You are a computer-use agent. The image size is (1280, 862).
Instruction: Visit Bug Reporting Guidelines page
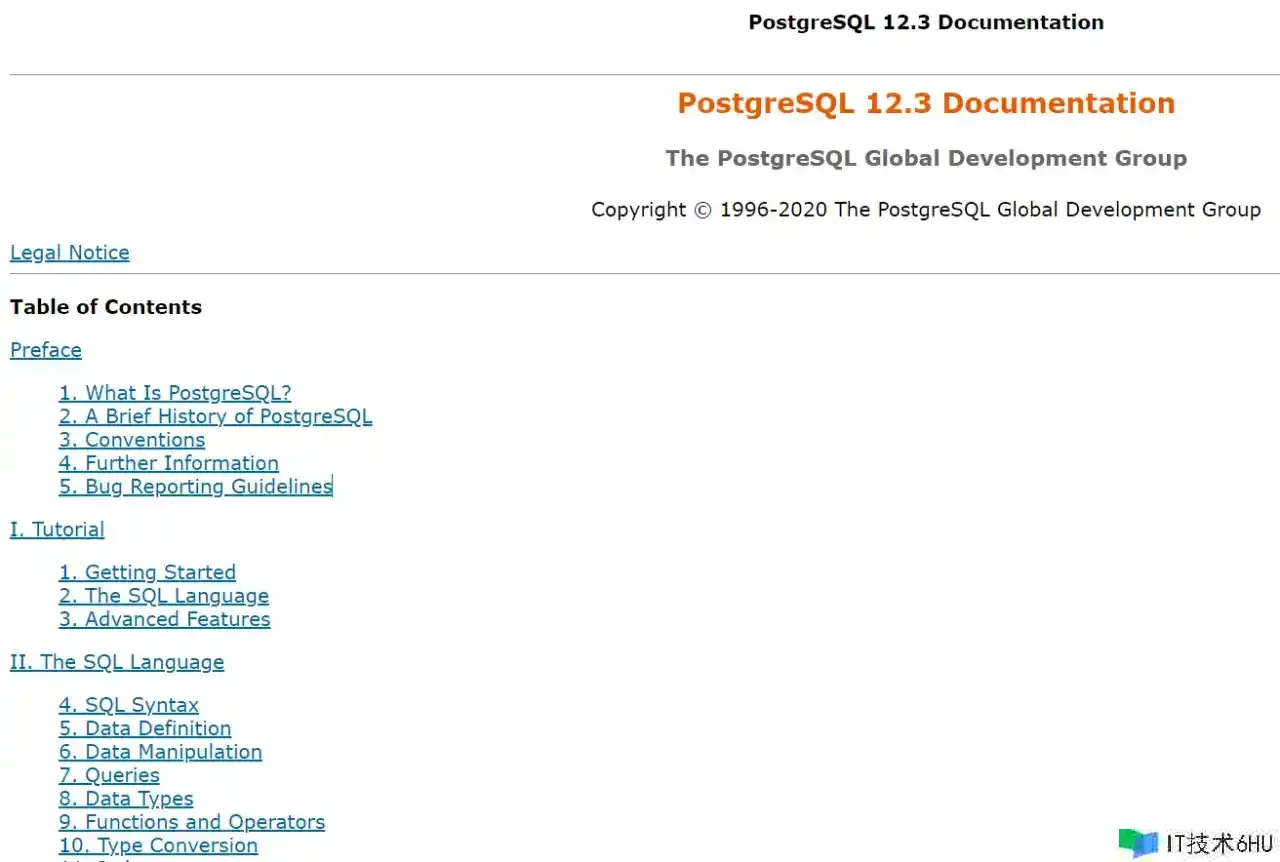coord(195,487)
